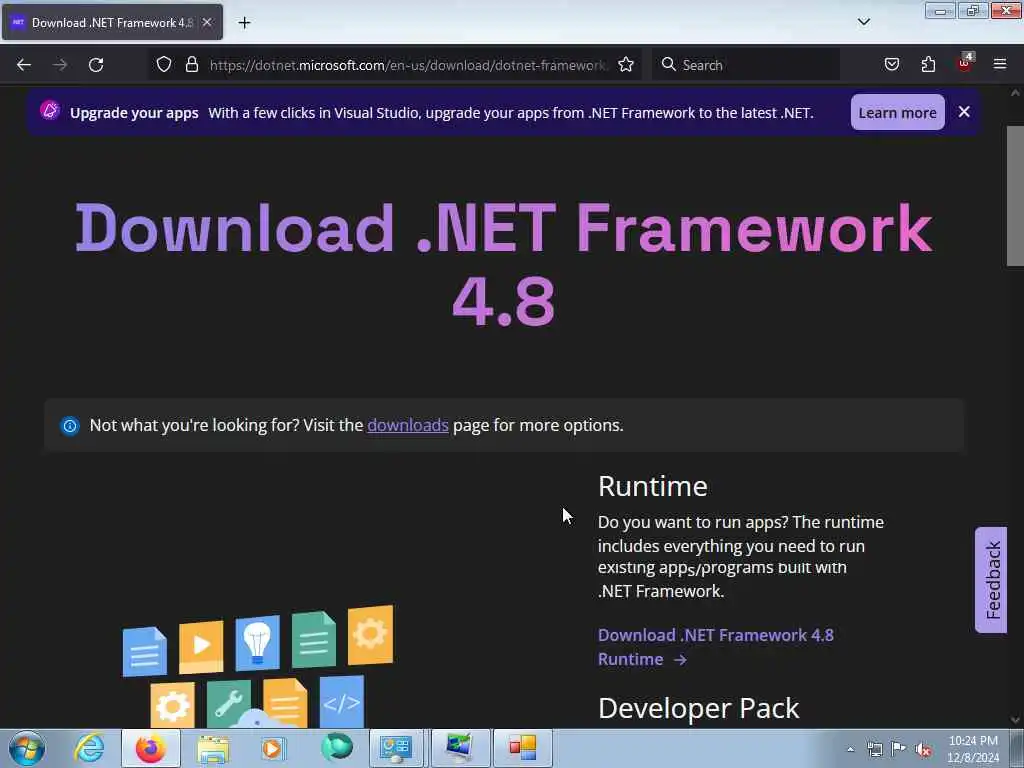This screenshot has height=768, width=1024.
Task: Click the scrollbar down arrow
Action: point(1015,720)
